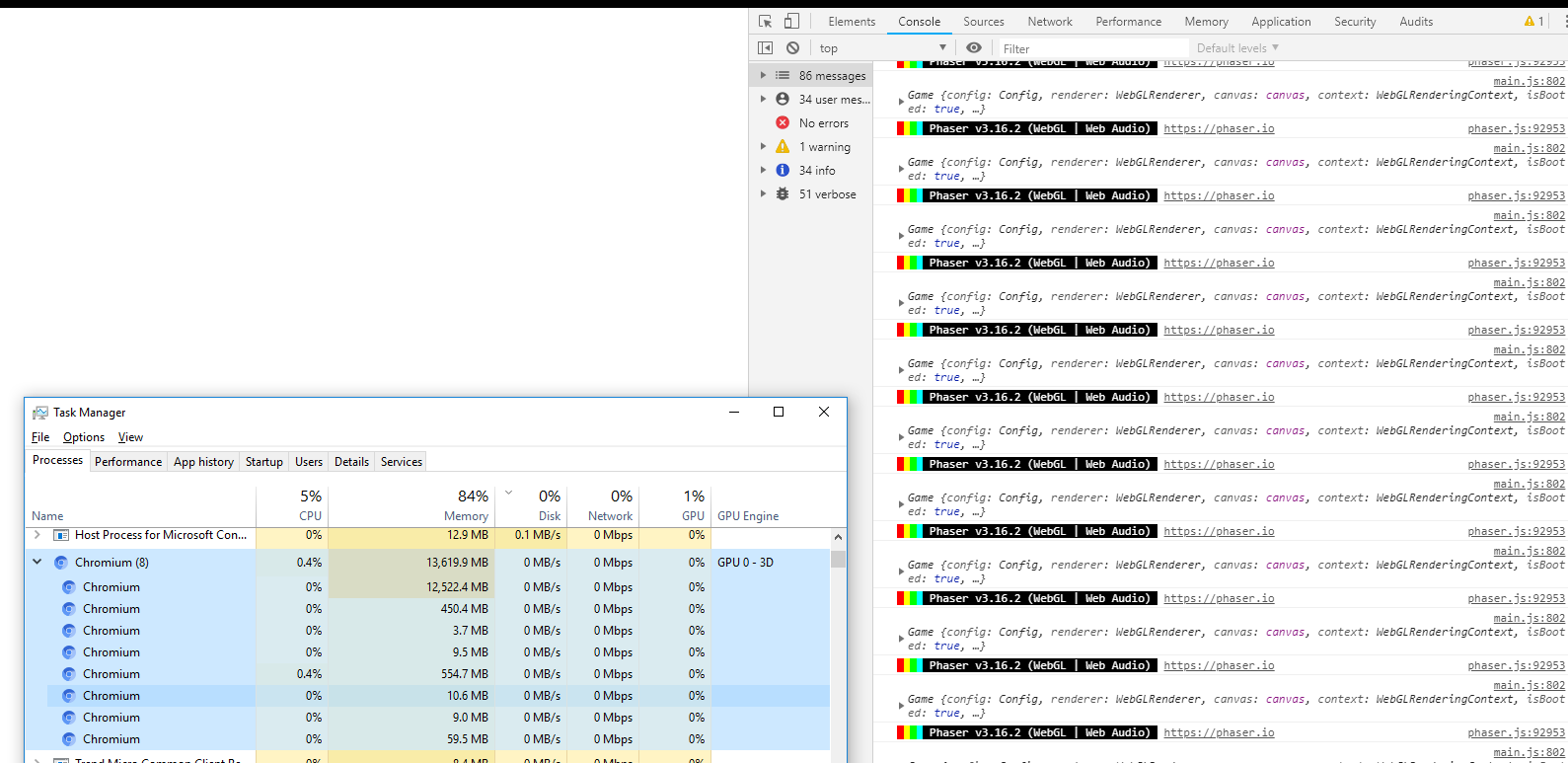1568x763 pixels.
Task: Switch to the Startup tab
Action: (x=264, y=462)
